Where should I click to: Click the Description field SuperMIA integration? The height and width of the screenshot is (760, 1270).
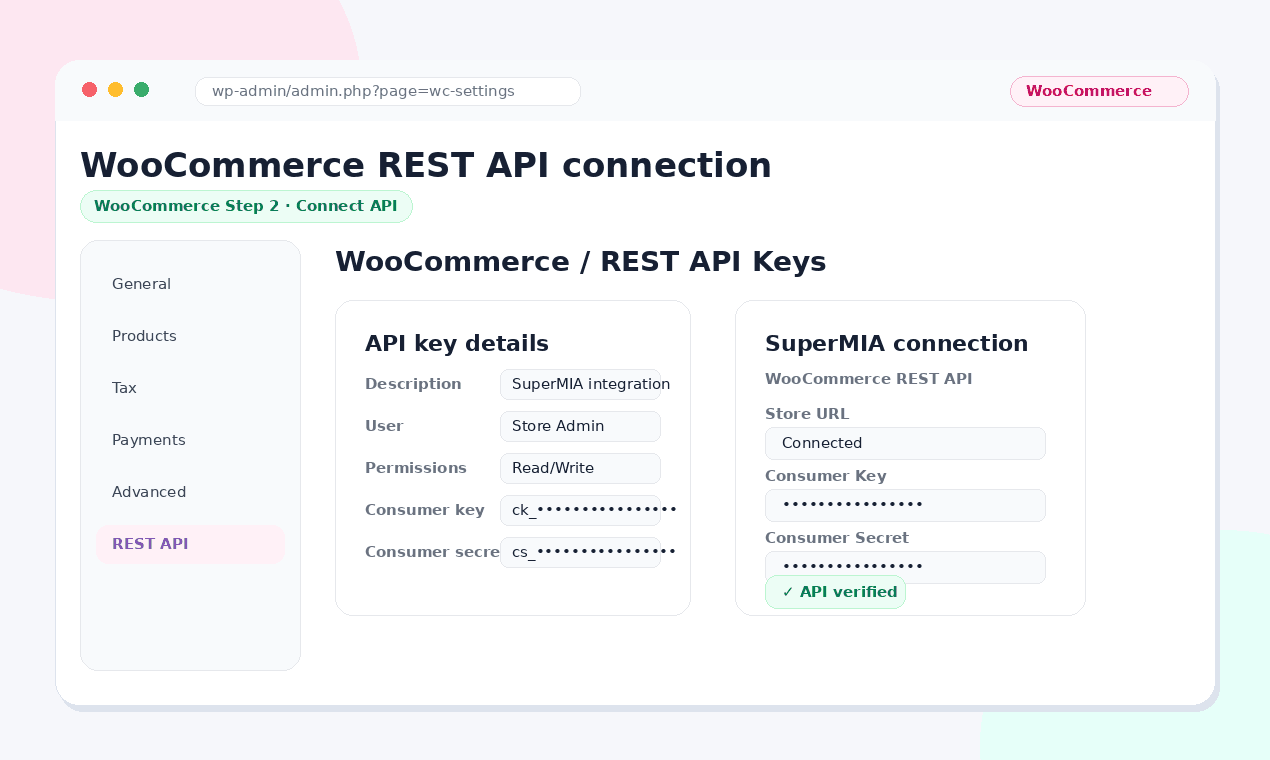[580, 384]
